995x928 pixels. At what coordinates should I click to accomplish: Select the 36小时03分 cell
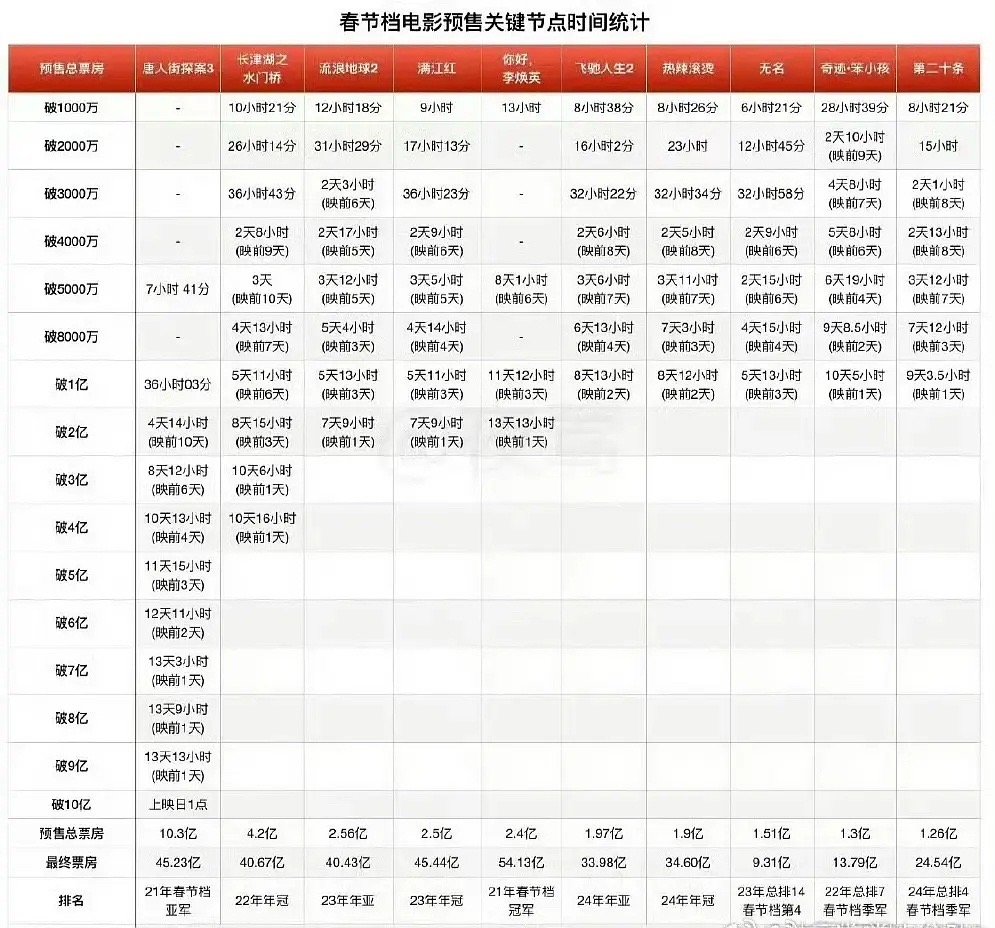pyautogui.click(x=178, y=384)
